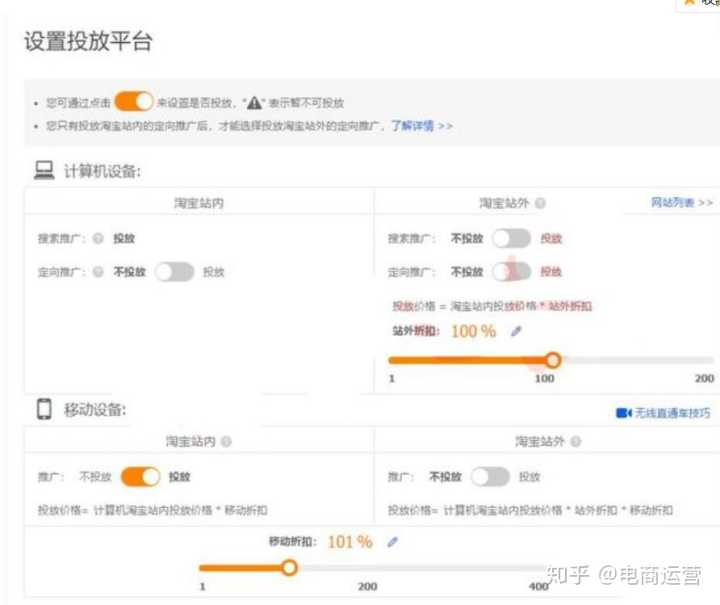Click the star favorite icon at top right
The height and width of the screenshot is (605, 720).
click(x=690, y=4)
